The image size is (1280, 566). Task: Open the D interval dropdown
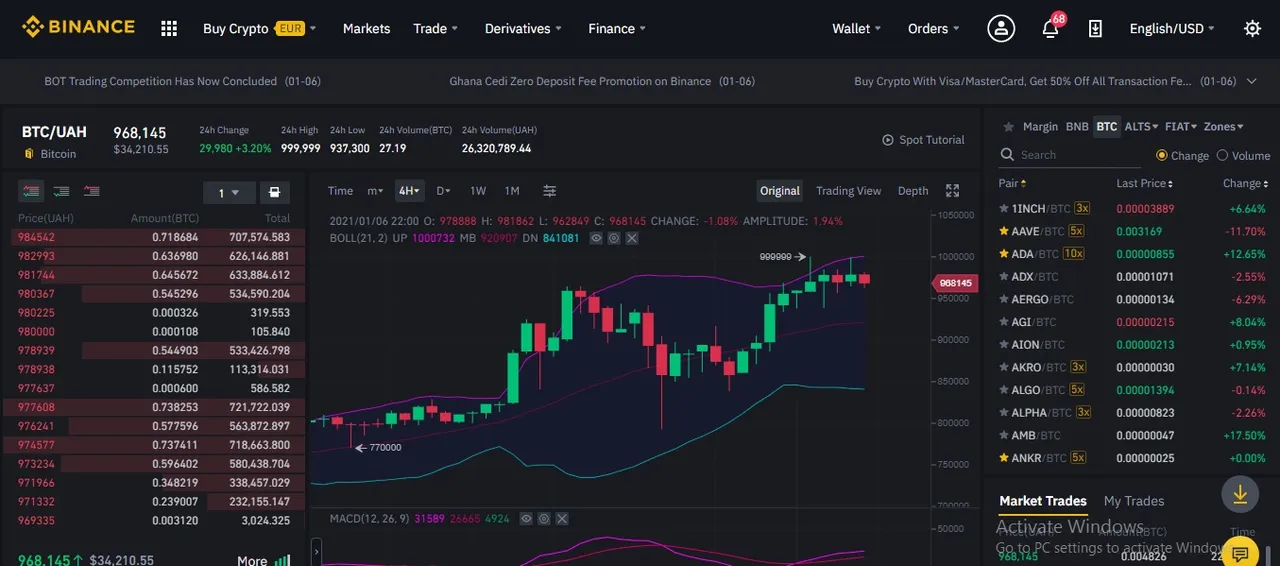tap(443, 191)
